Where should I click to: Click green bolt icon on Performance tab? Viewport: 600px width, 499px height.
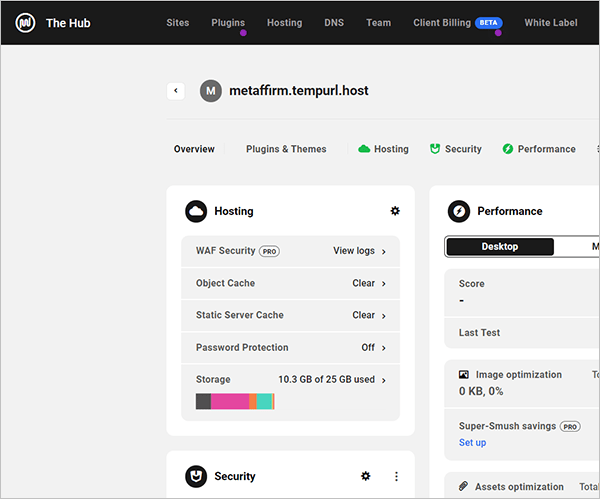tap(507, 149)
